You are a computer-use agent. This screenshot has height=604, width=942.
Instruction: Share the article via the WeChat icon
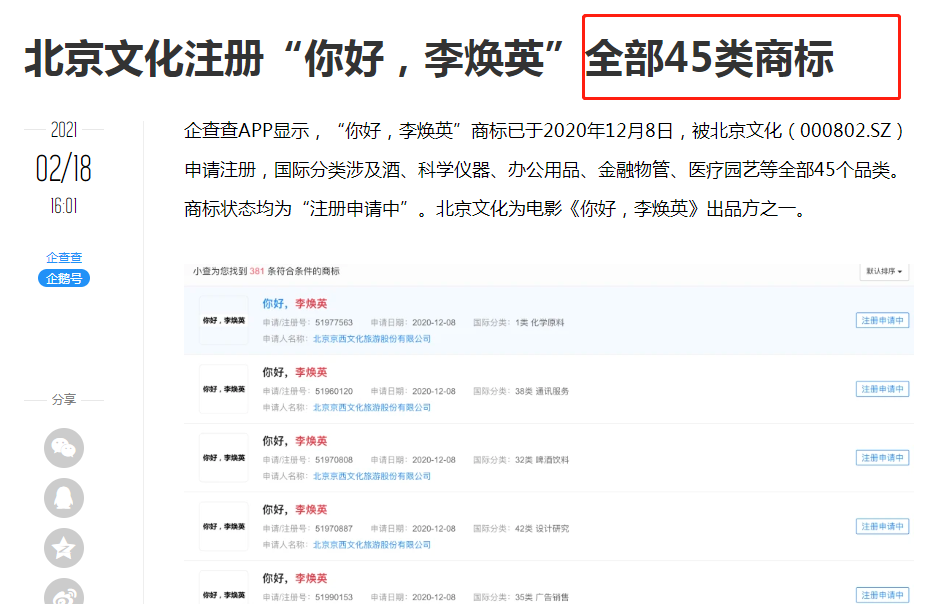63,448
